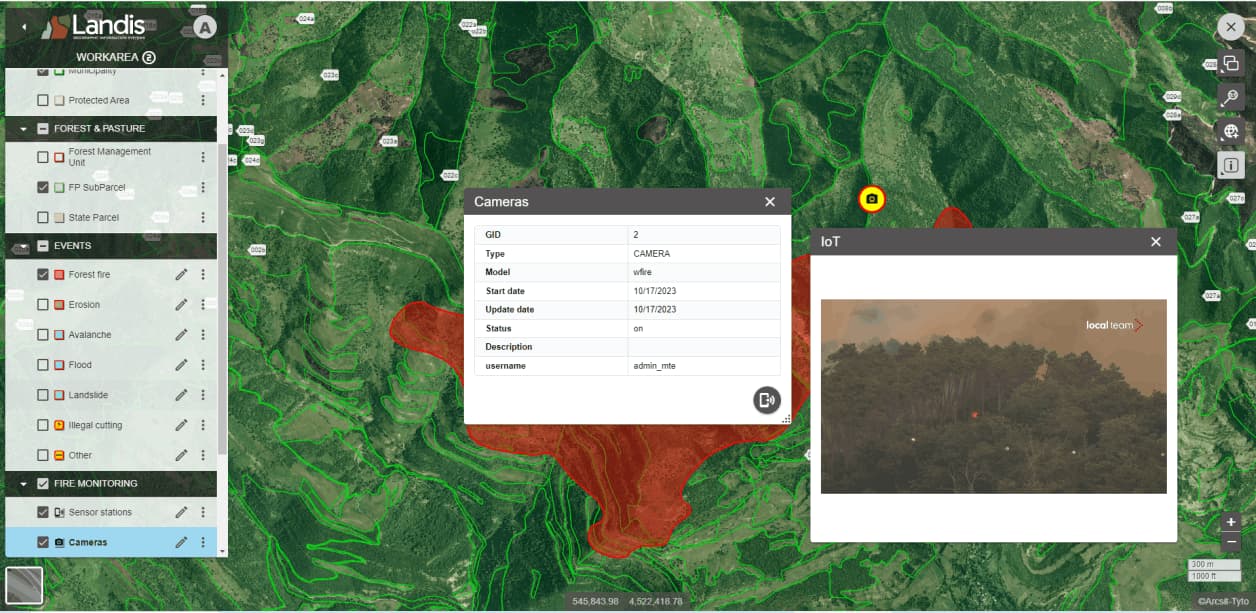Uncheck the FP SubParcel layer
This screenshot has height=613, width=1256.
click(x=43, y=187)
